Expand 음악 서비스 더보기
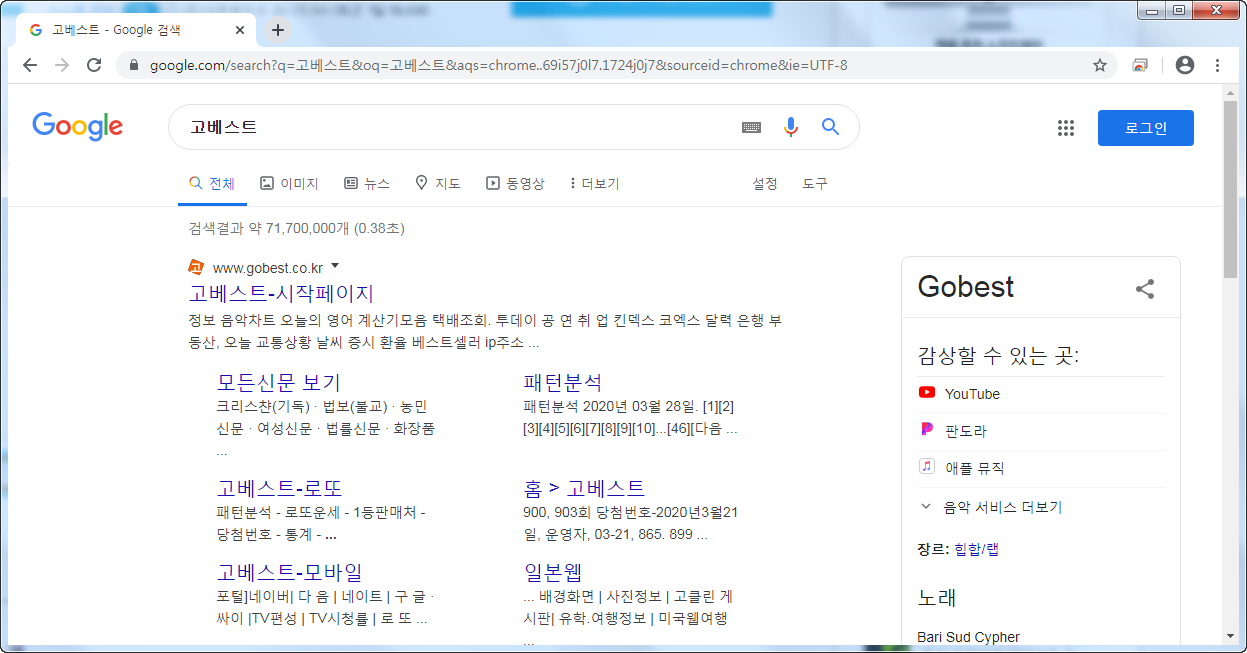Viewport: 1247px width, 653px height. tap(990, 507)
